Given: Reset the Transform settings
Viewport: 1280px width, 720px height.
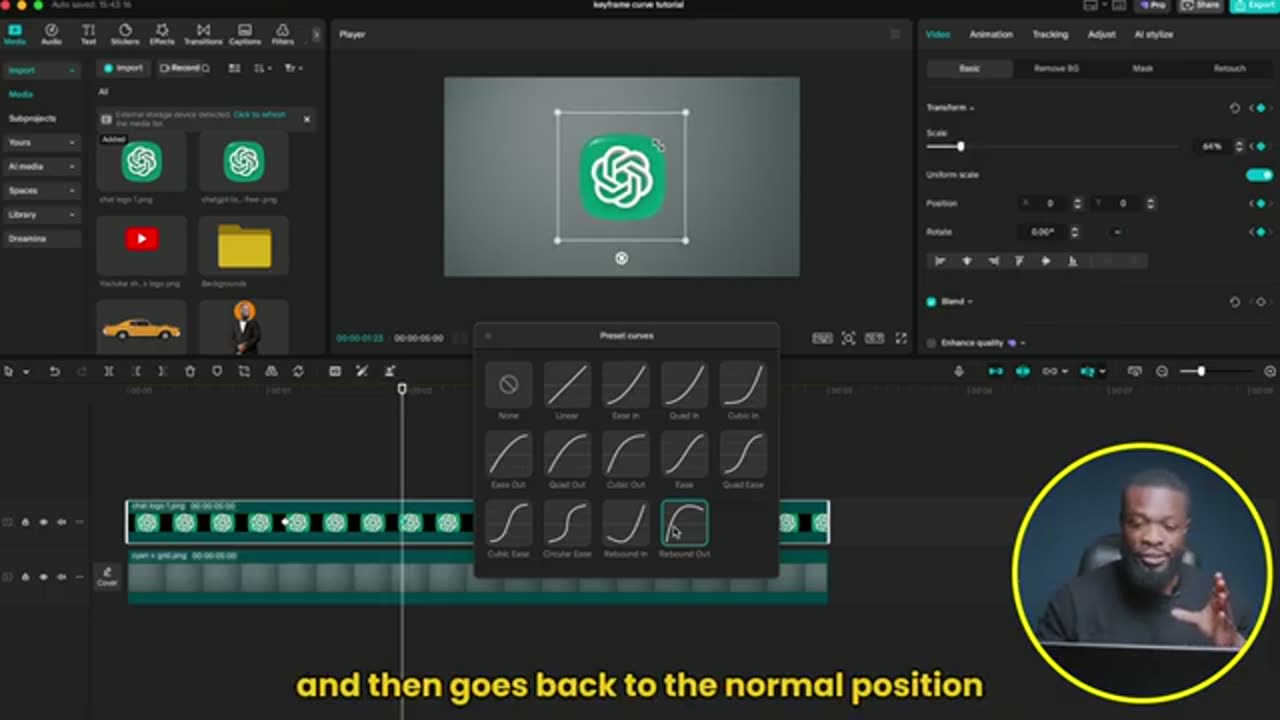Looking at the screenshot, I should coord(1235,108).
